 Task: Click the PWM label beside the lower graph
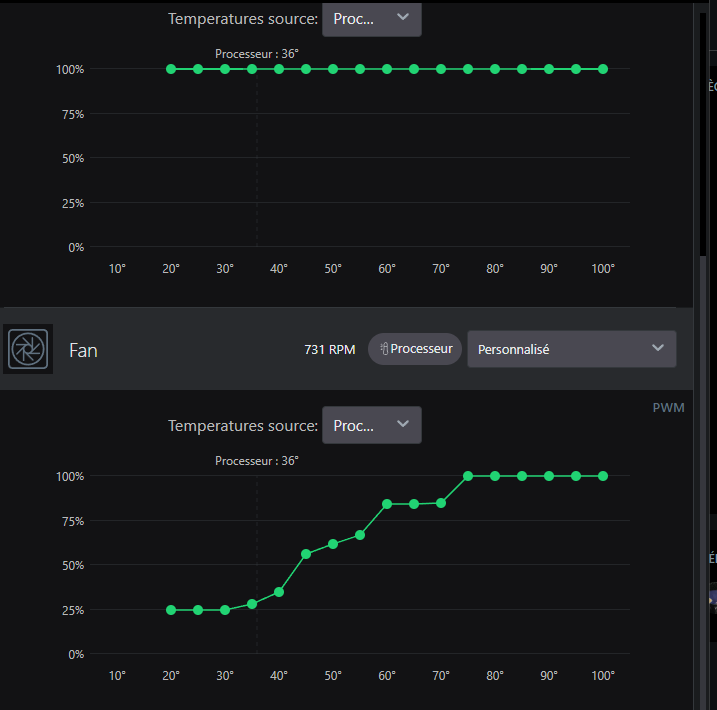click(x=668, y=408)
